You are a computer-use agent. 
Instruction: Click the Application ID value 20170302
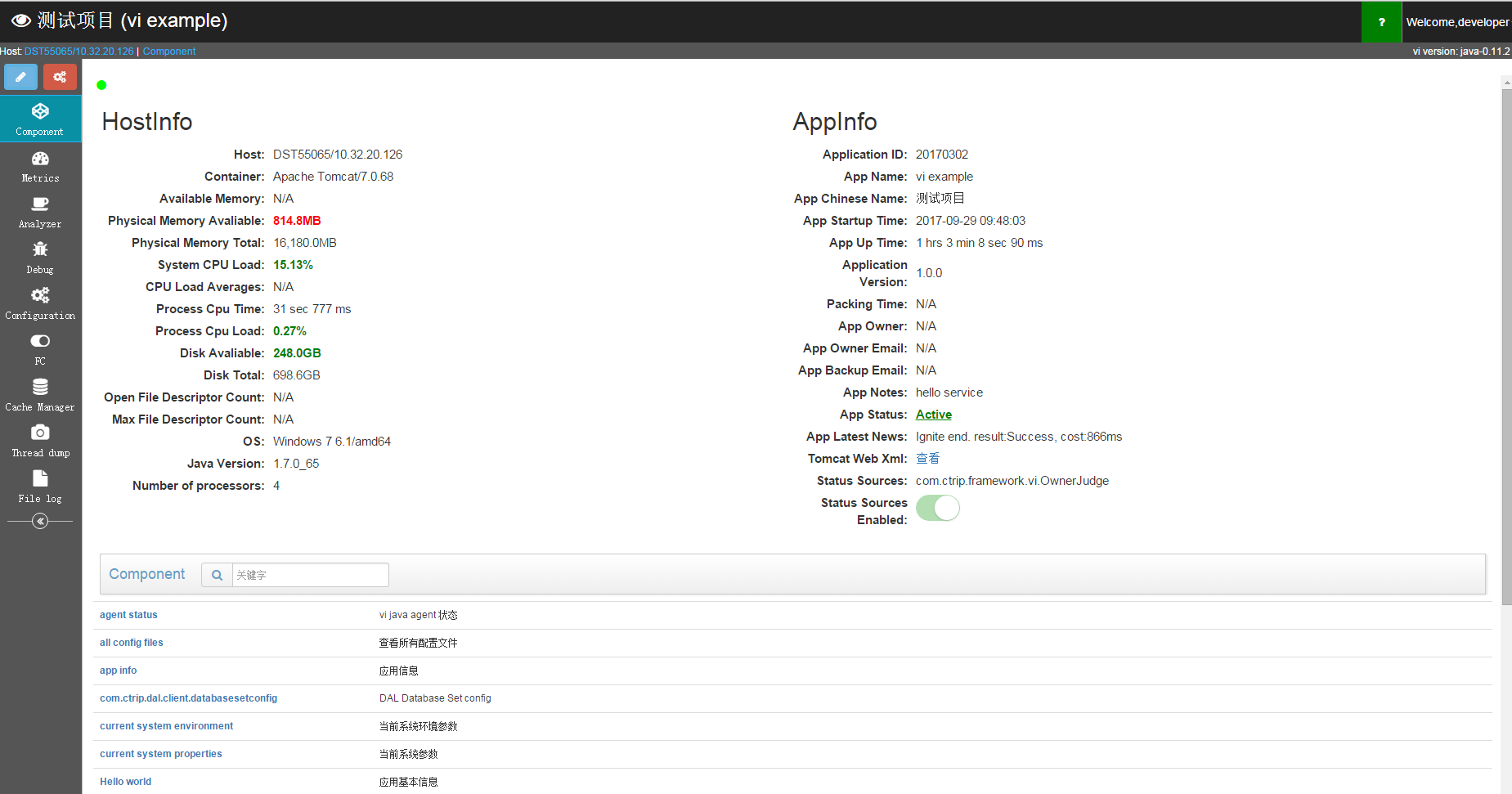pyautogui.click(x=942, y=155)
